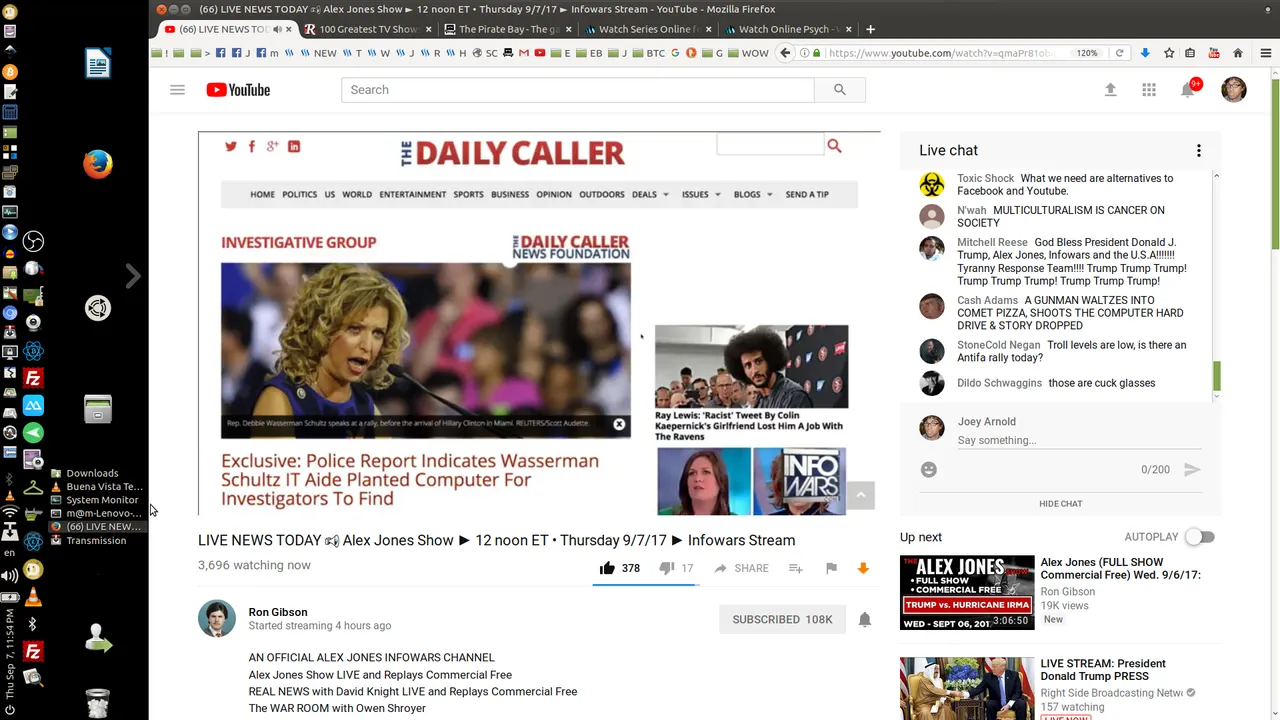Open the LibreOffice Writer desktop icon
The image size is (1280, 720).
[97, 64]
